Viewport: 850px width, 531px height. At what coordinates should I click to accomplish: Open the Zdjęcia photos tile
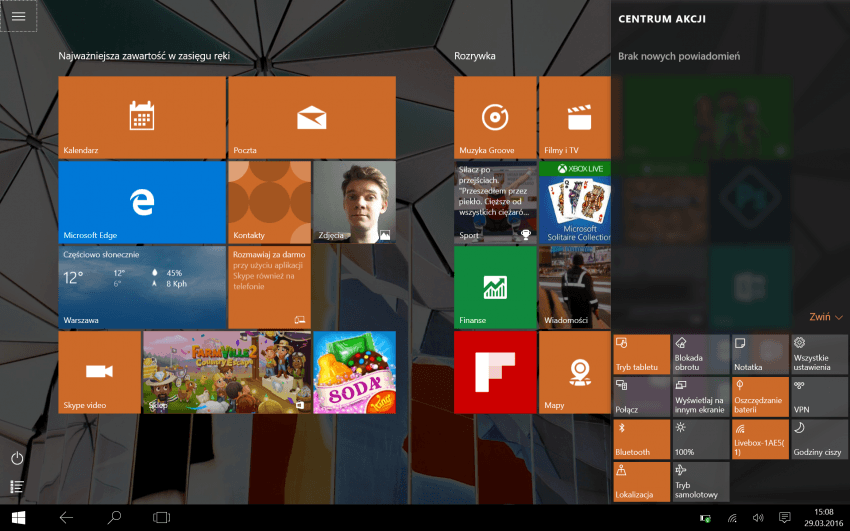point(355,202)
